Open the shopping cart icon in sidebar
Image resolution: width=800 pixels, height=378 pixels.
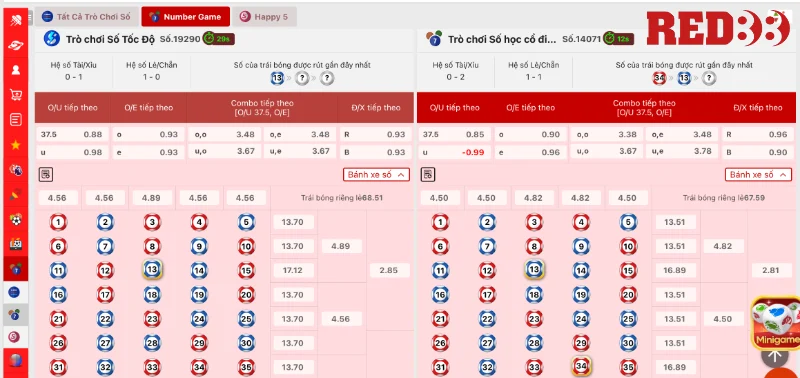(x=16, y=95)
